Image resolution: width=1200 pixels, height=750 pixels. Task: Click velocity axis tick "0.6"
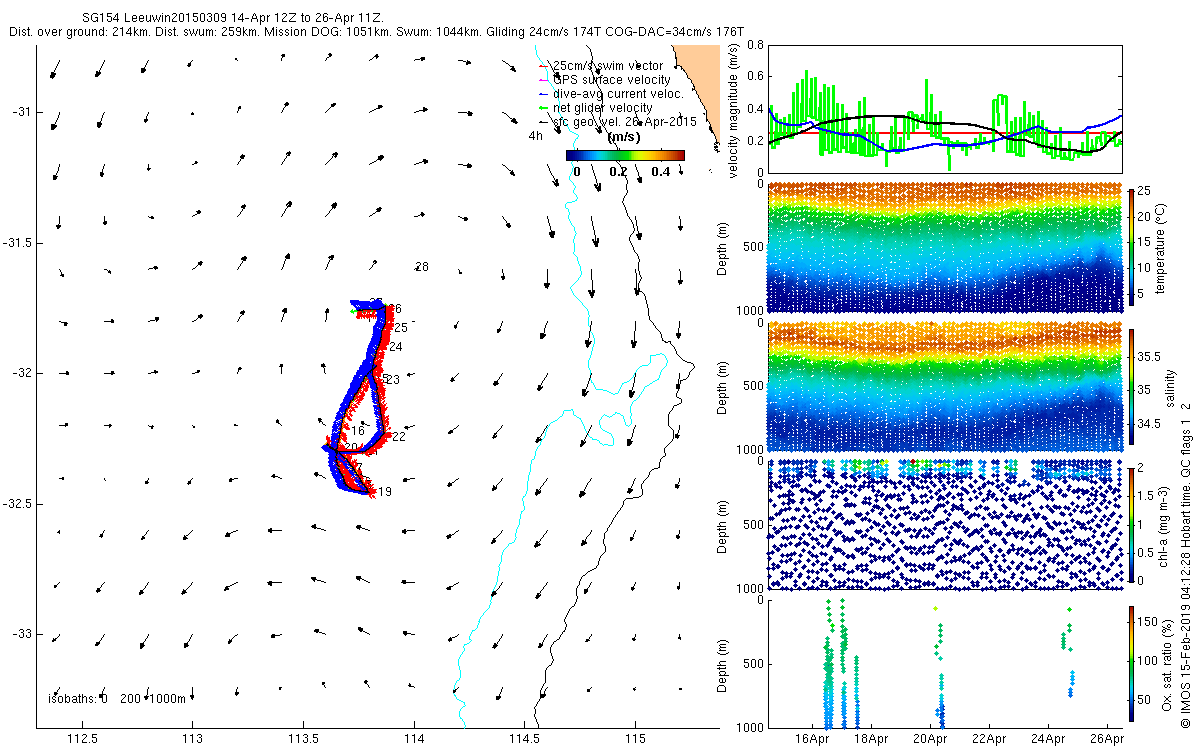pos(756,77)
